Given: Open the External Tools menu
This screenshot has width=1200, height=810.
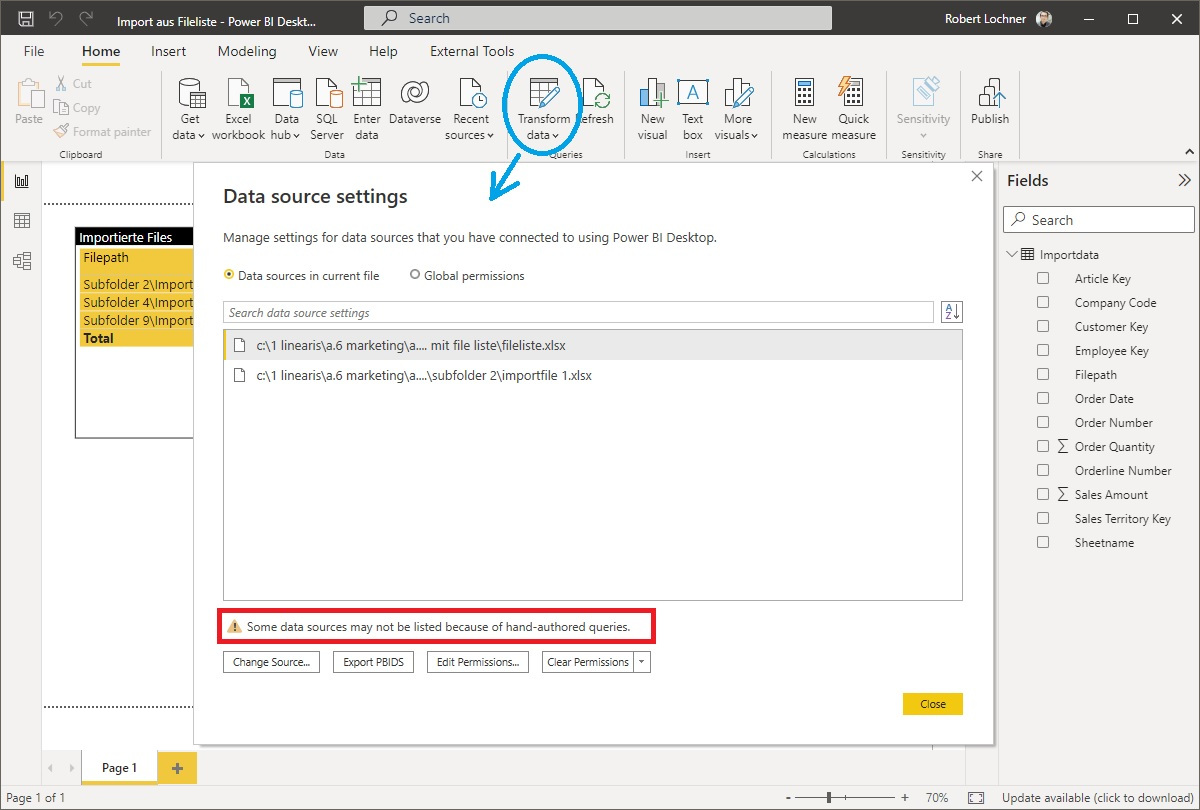Looking at the screenshot, I should coord(471,51).
